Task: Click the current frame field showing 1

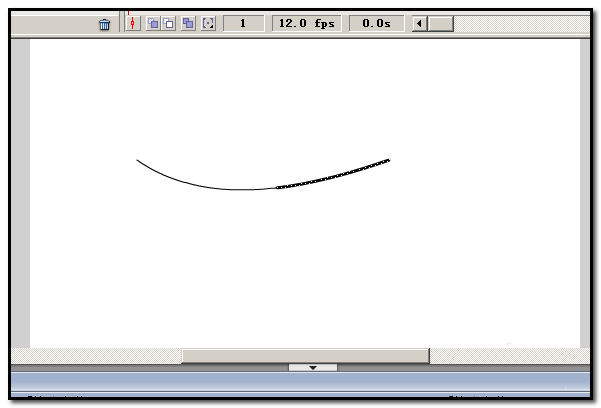Action: pyautogui.click(x=243, y=23)
